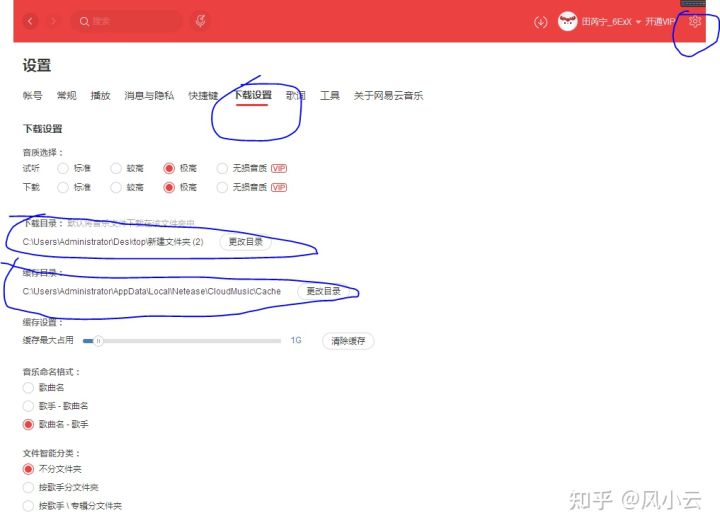
Task: Click the back navigation arrow
Action: (30, 21)
